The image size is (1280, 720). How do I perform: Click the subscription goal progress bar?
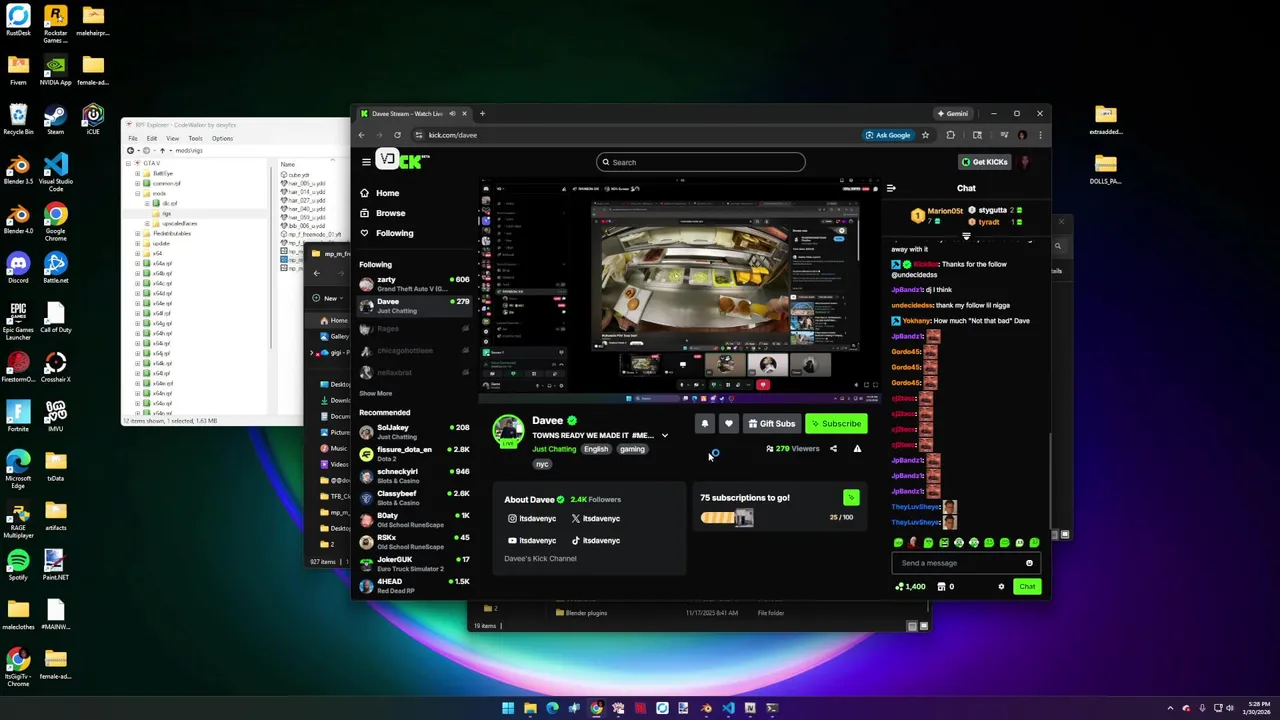click(x=727, y=517)
